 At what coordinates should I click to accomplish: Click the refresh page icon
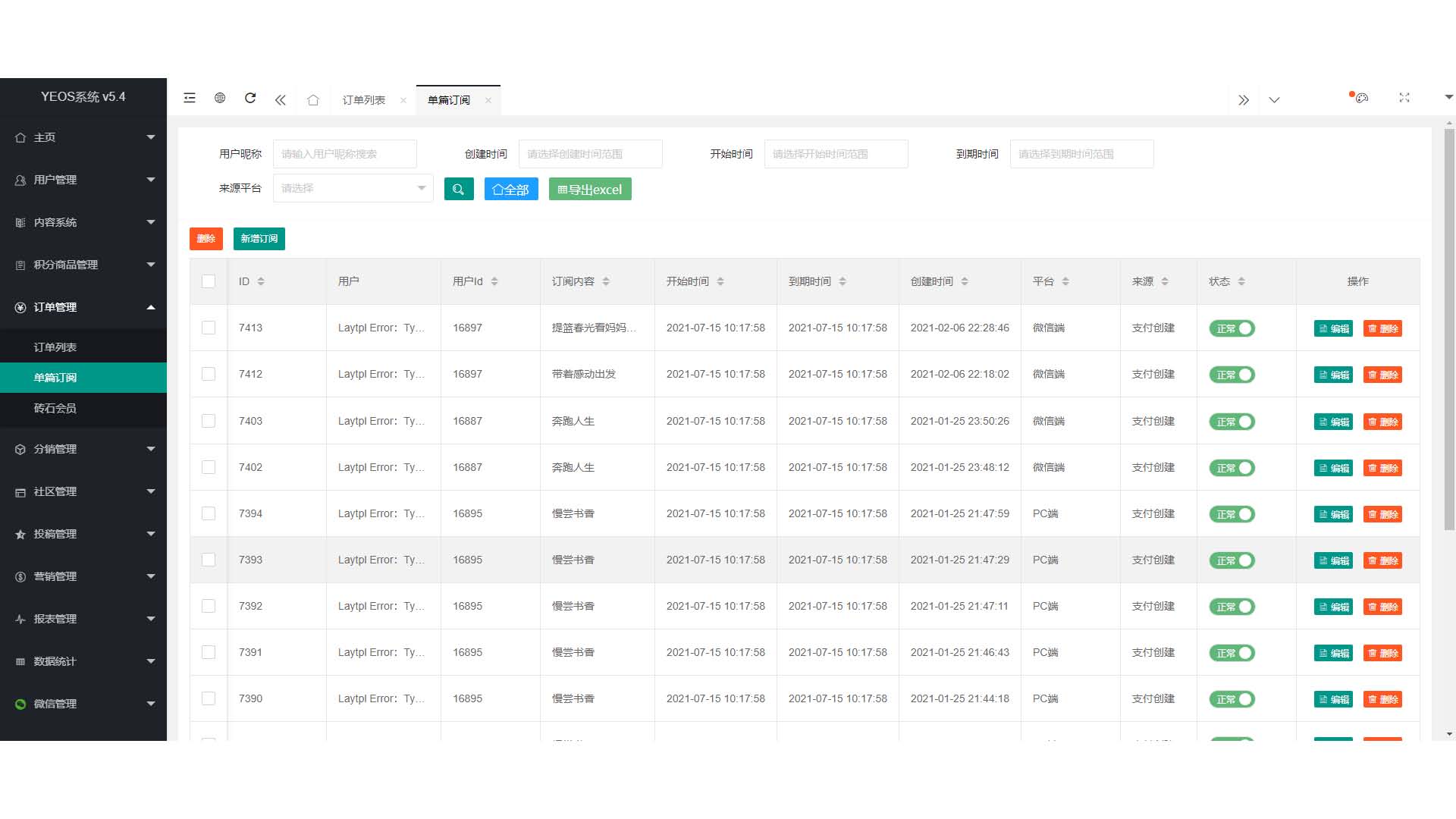[250, 98]
